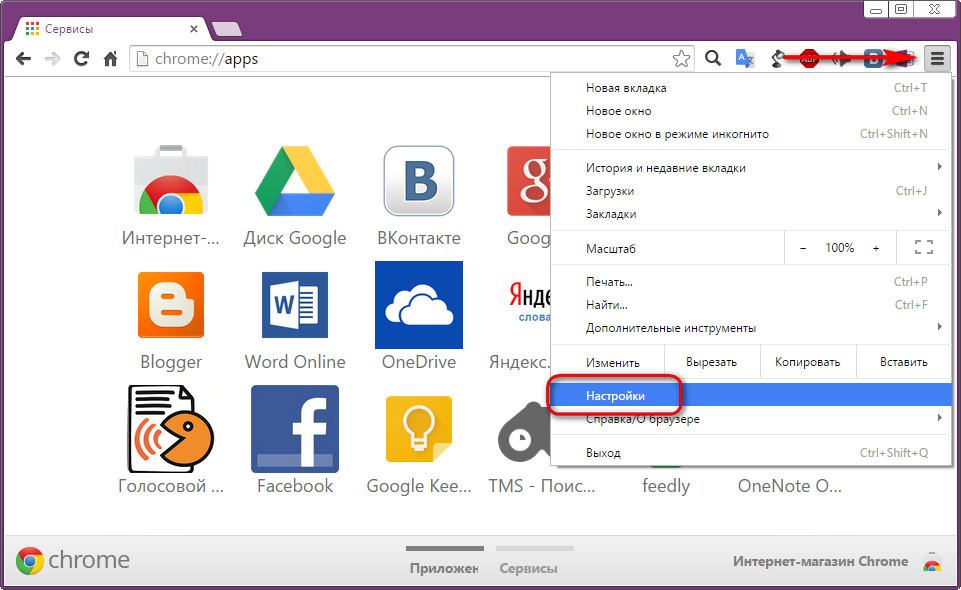This screenshot has width=961, height=590.
Task: Decrease zoom with the minus button
Action: tap(803, 248)
